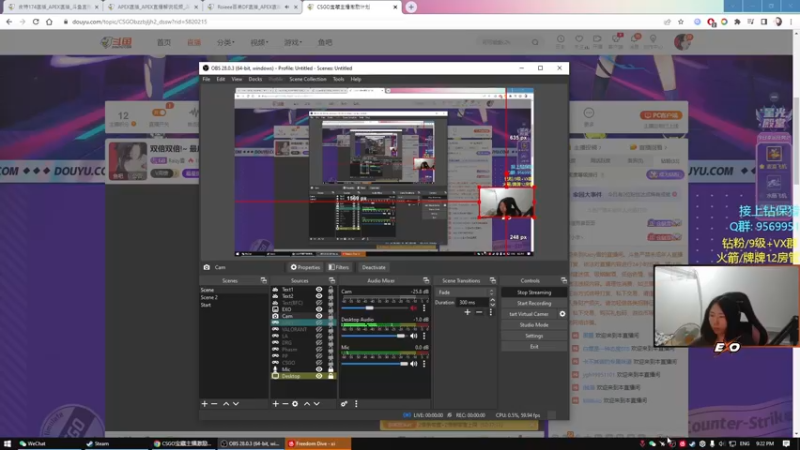The height and width of the screenshot is (450, 800).
Task: Open virtual camera settings gear icon
Action: click(x=562, y=314)
